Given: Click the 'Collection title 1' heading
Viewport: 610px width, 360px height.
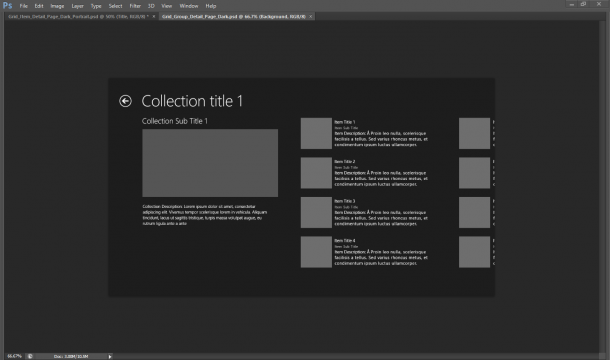Looking at the screenshot, I should [x=192, y=101].
